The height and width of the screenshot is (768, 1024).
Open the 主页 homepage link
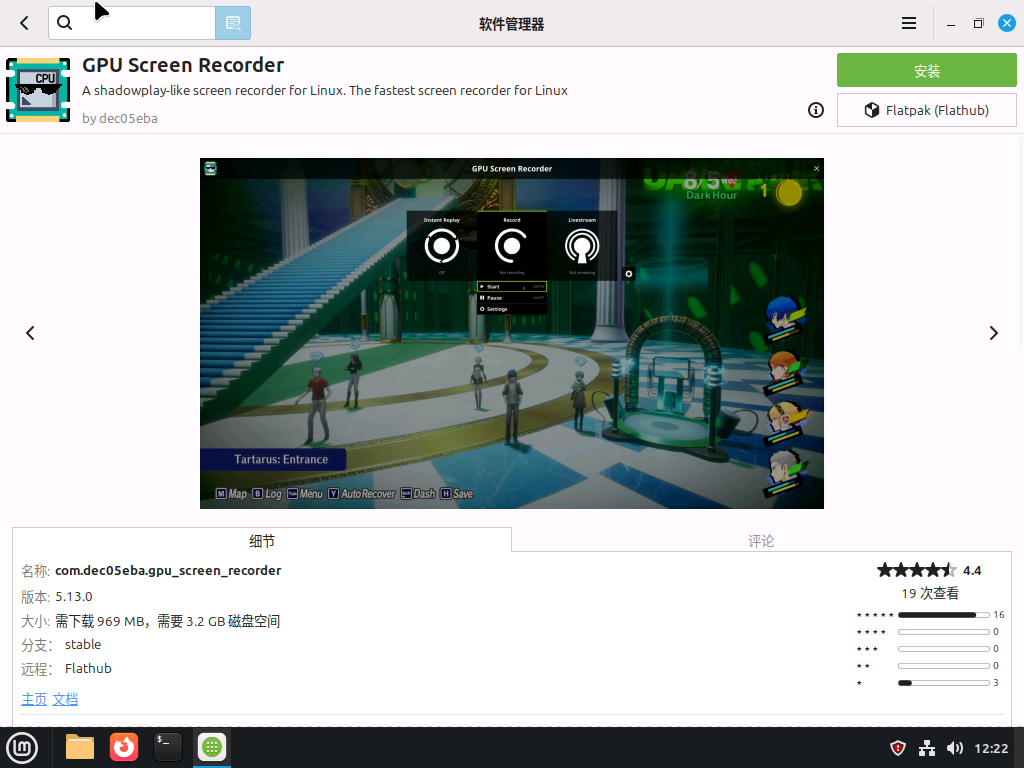(34, 699)
